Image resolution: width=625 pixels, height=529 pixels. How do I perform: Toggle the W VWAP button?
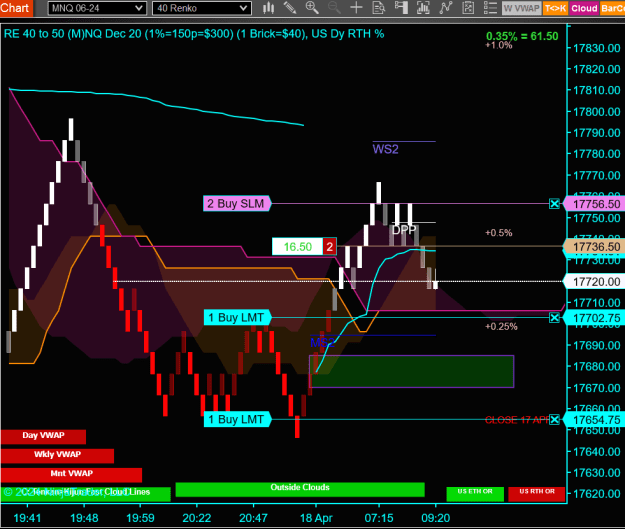(521, 8)
